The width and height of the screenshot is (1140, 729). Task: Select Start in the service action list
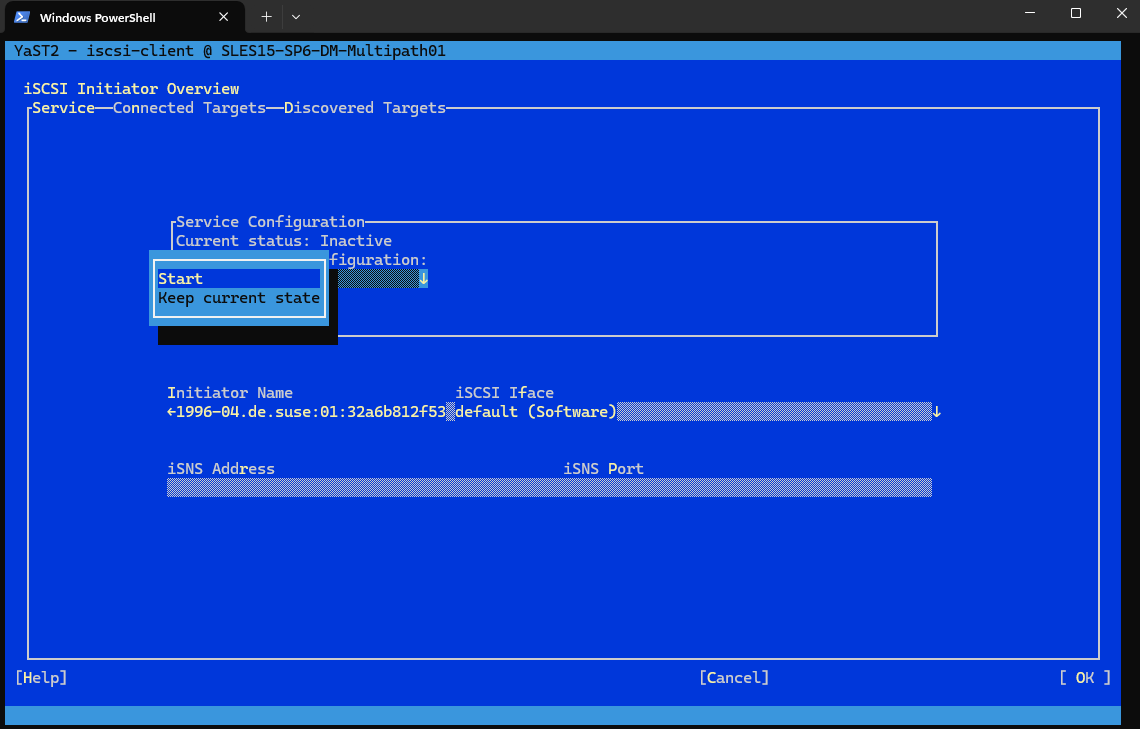[x=239, y=279]
